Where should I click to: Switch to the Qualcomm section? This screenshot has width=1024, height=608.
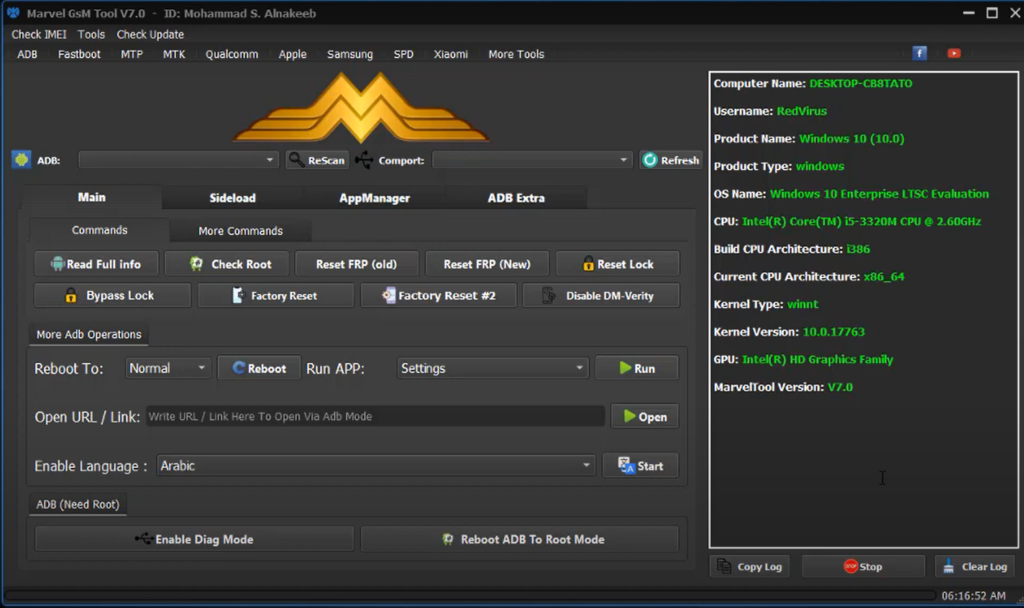tap(232, 54)
